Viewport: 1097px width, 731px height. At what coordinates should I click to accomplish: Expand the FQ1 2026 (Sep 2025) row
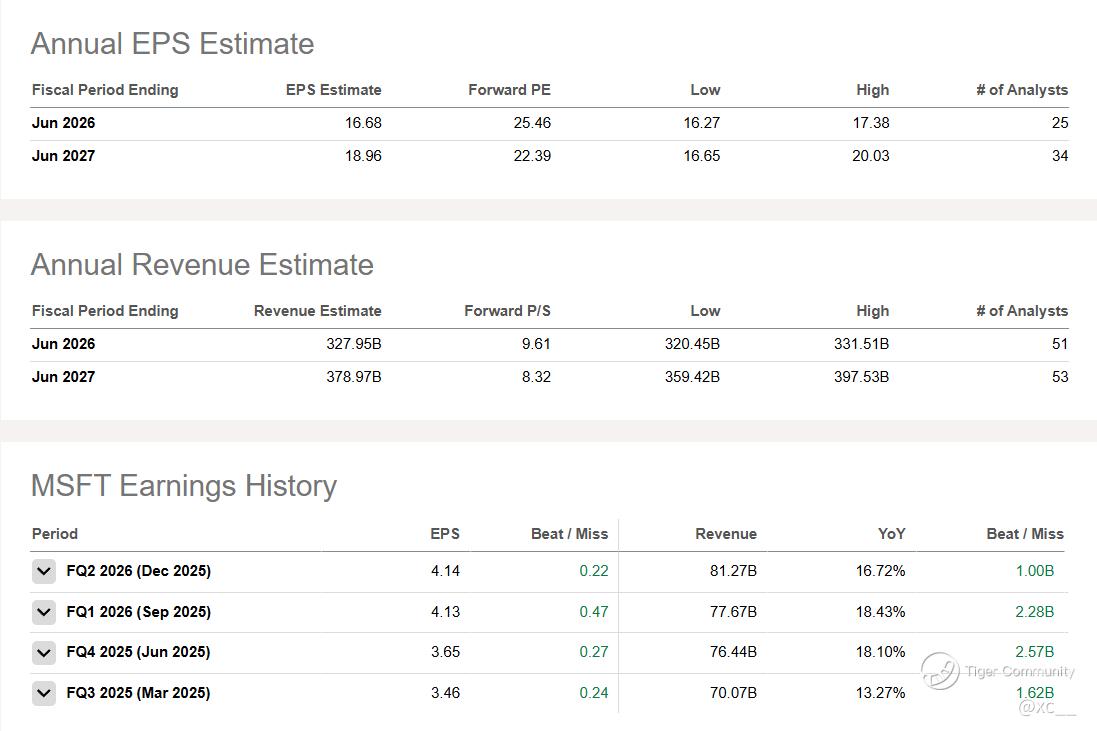click(x=43, y=612)
